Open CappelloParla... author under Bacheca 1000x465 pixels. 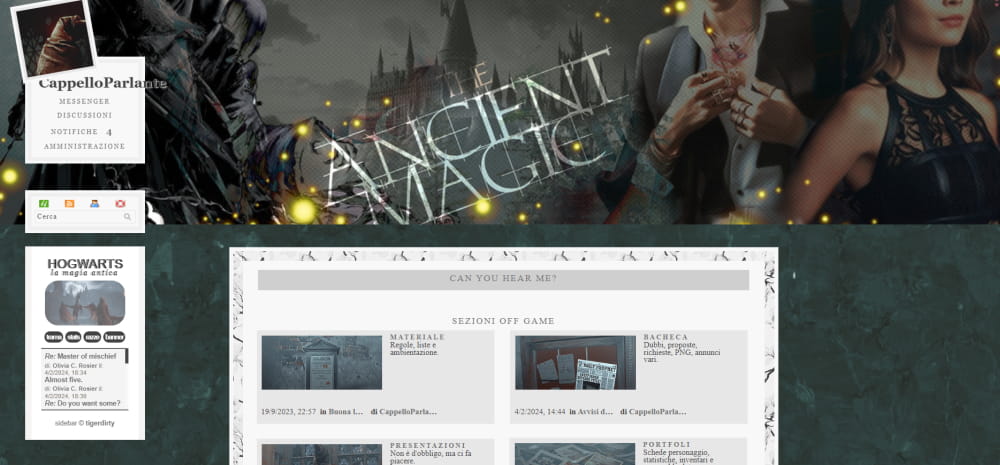[658, 412]
